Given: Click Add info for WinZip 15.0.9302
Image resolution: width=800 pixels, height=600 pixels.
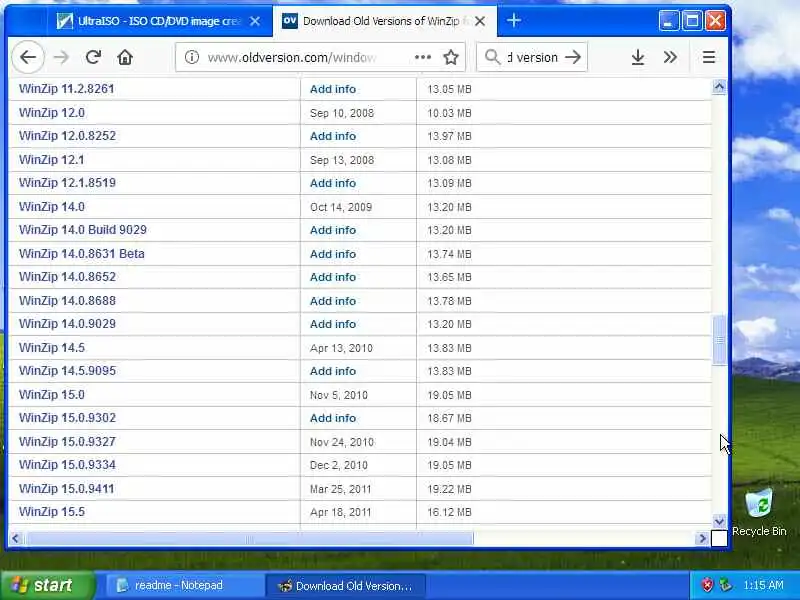Looking at the screenshot, I should pos(333,417).
